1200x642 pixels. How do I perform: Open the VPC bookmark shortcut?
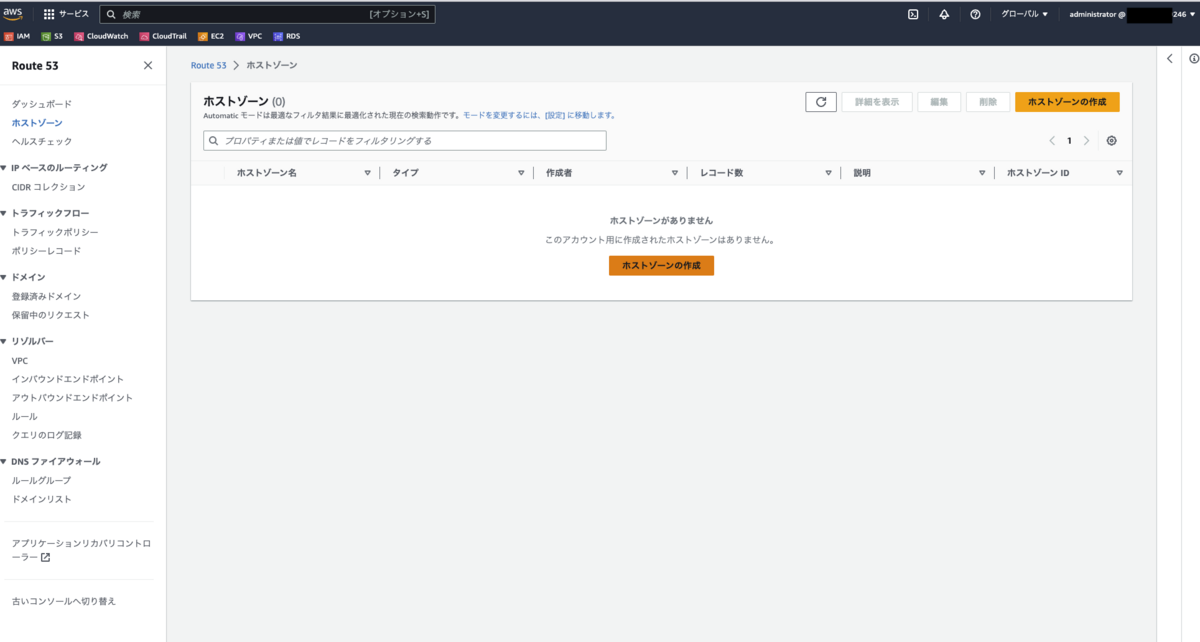coord(249,36)
